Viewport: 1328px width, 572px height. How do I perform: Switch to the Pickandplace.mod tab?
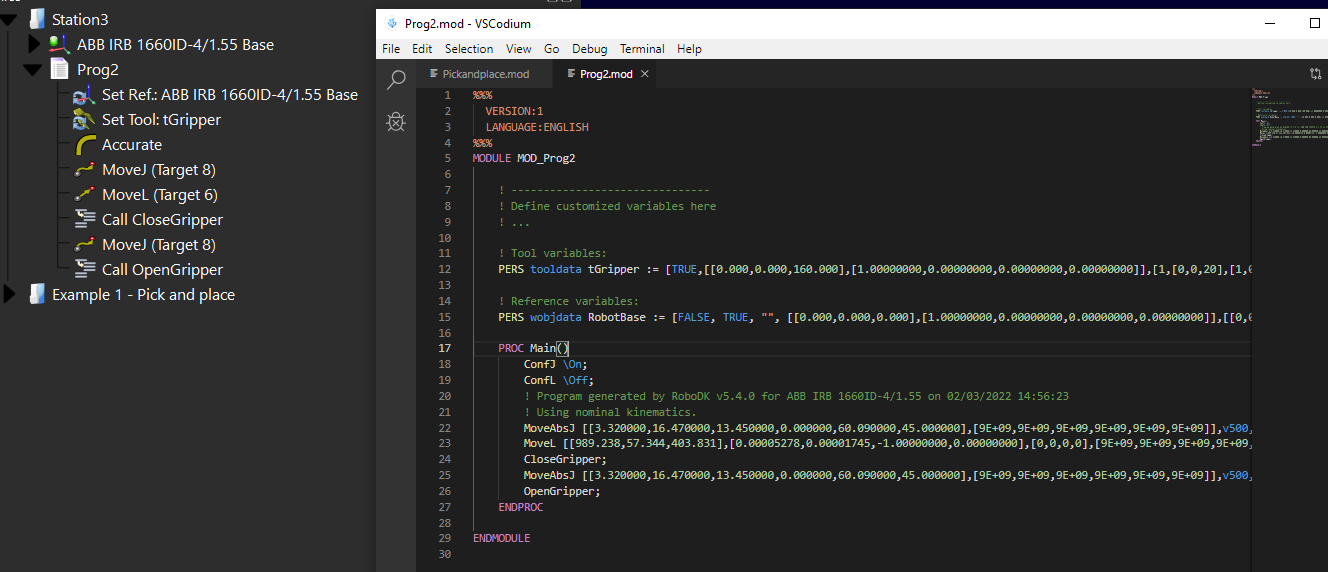485,74
